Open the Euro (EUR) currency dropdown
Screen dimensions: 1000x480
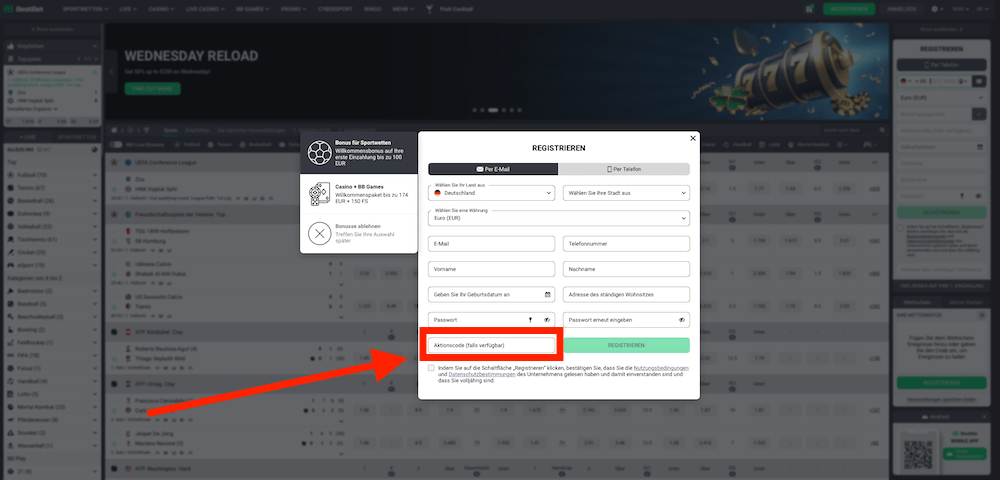[x=559, y=218]
